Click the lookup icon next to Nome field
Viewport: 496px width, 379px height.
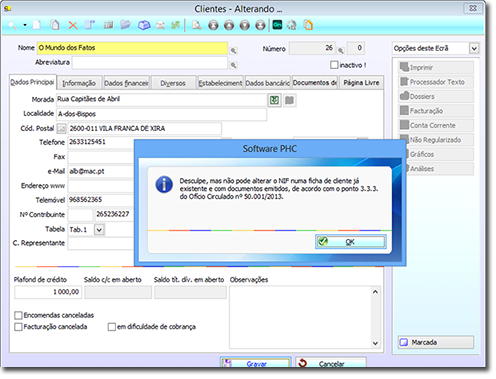click(x=234, y=51)
